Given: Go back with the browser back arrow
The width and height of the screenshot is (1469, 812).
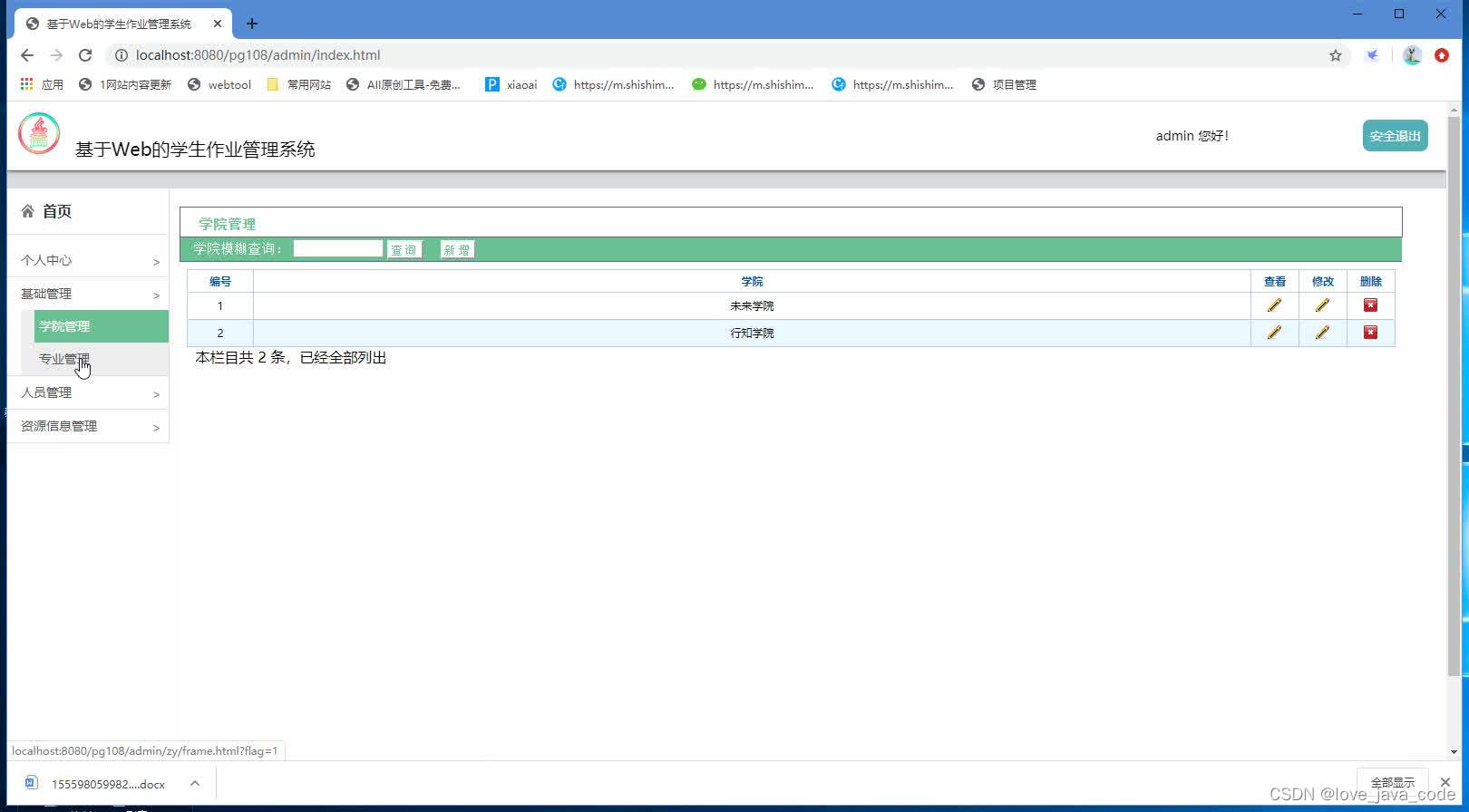Looking at the screenshot, I should 27,55.
